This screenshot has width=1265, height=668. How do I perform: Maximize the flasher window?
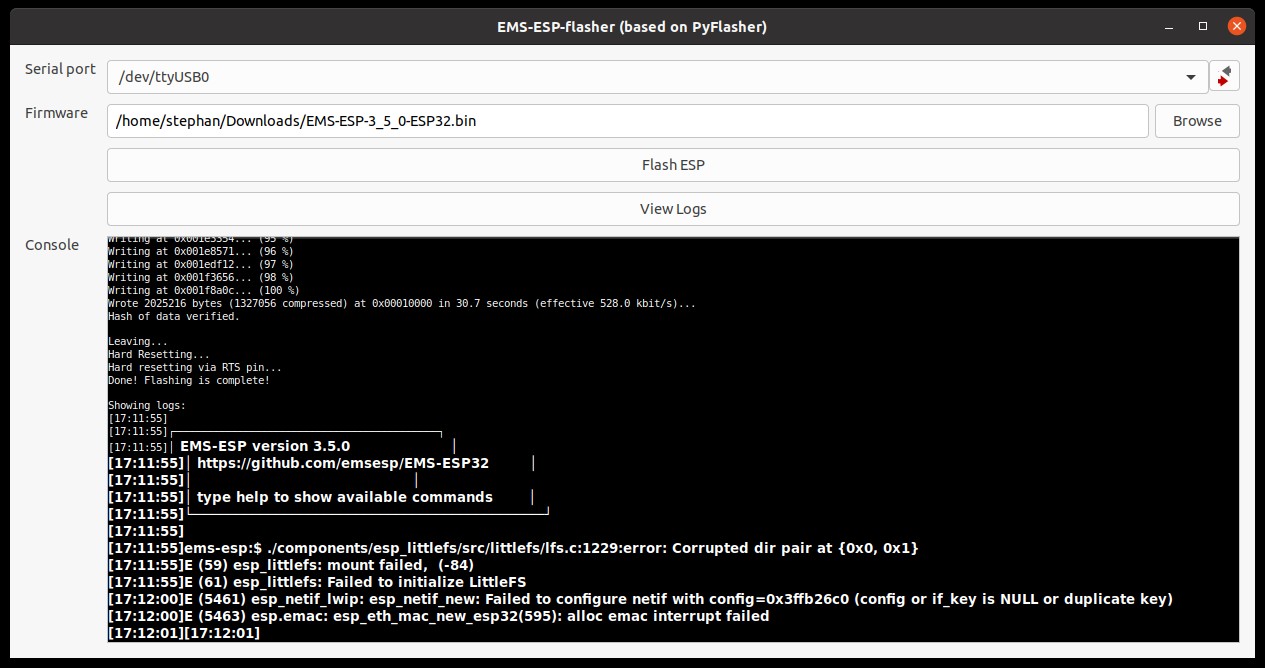click(1201, 26)
